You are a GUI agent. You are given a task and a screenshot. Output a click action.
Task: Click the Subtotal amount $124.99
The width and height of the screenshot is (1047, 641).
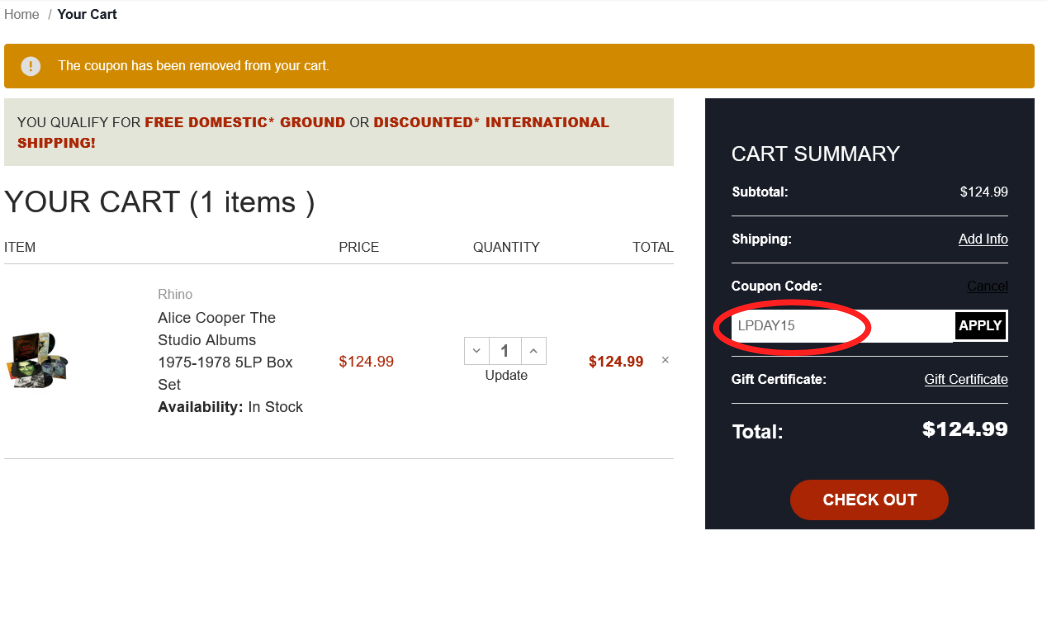pyautogui.click(x=984, y=192)
